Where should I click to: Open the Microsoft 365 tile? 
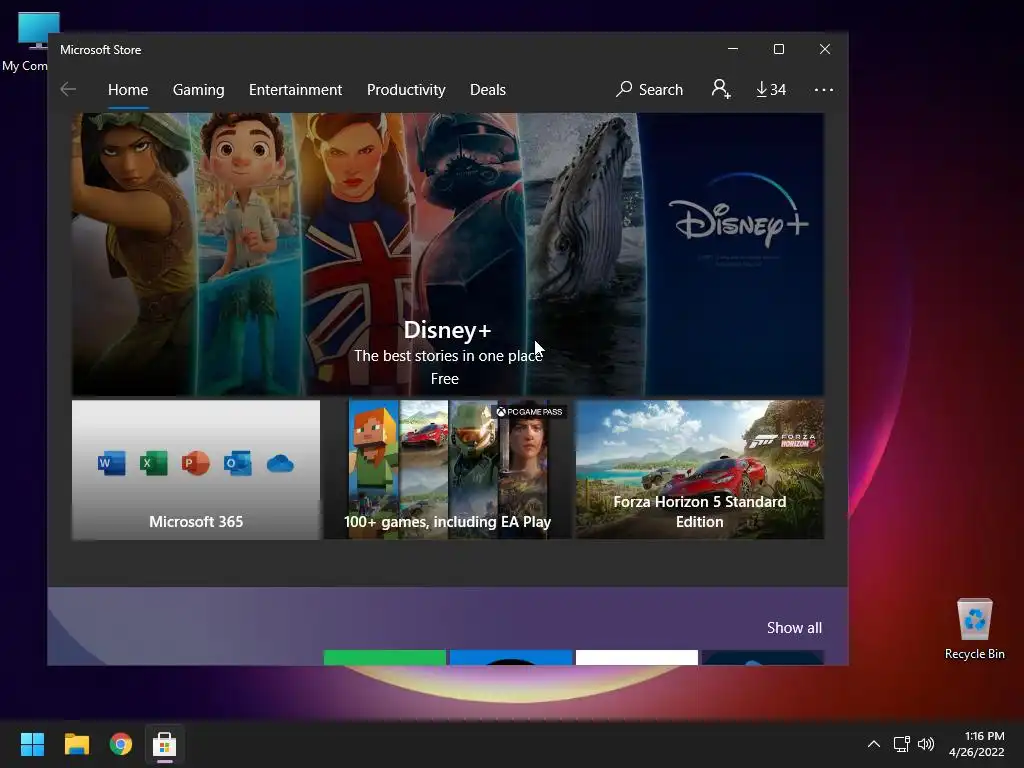(196, 470)
